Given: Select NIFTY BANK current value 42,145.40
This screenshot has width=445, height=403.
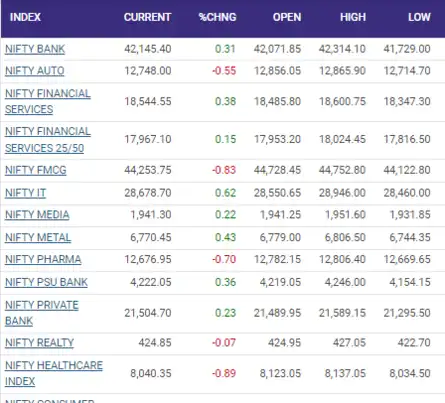Looking at the screenshot, I should (148, 49).
